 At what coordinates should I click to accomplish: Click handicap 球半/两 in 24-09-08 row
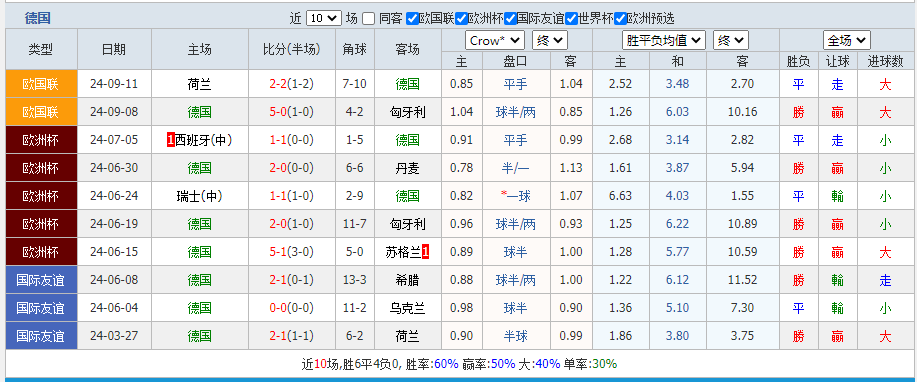click(x=515, y=112)
